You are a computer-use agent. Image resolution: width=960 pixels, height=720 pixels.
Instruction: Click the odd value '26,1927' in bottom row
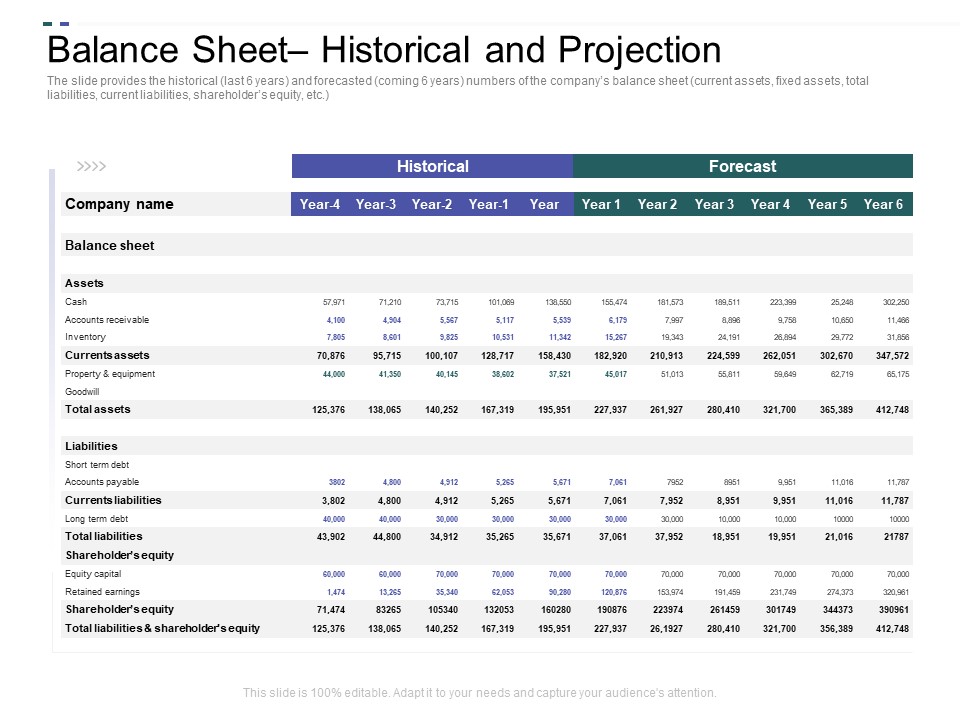666,628
